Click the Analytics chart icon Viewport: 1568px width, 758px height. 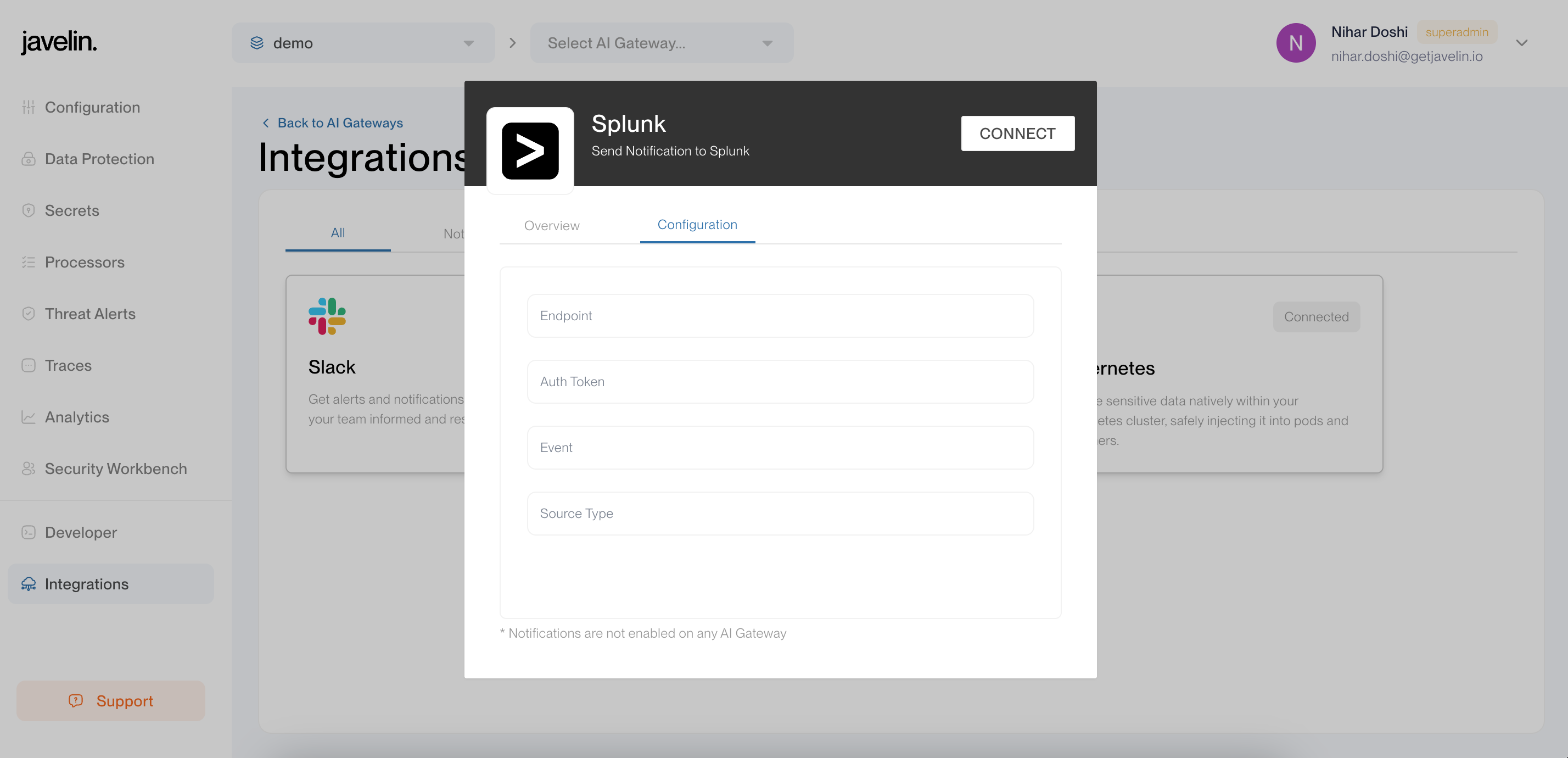tap(29, 417)
